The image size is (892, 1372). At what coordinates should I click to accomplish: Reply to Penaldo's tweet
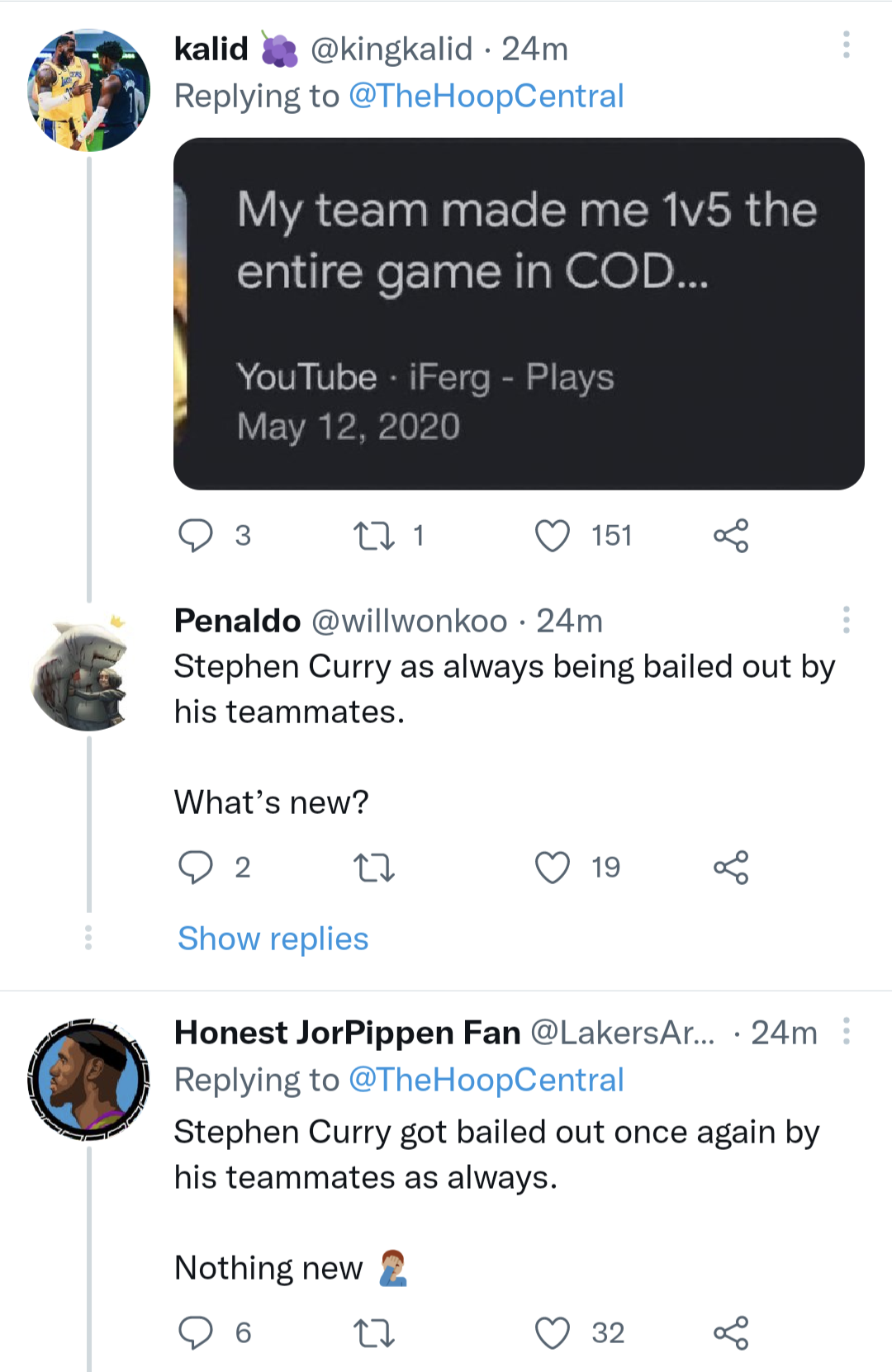click(x=197, y=868)
